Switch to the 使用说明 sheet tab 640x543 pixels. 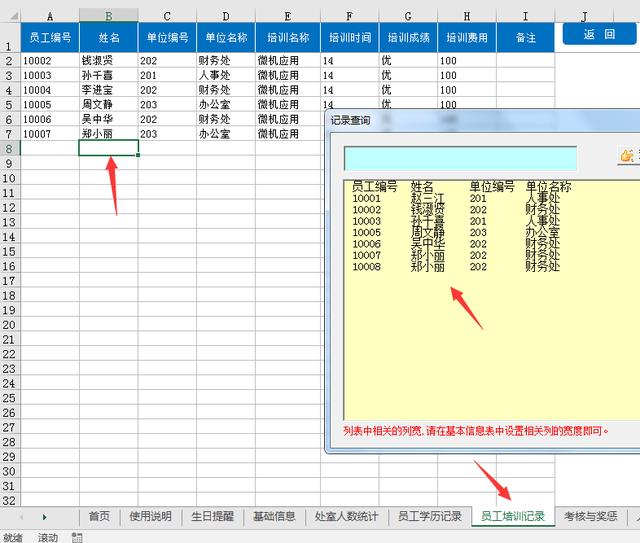click(150, 516)
